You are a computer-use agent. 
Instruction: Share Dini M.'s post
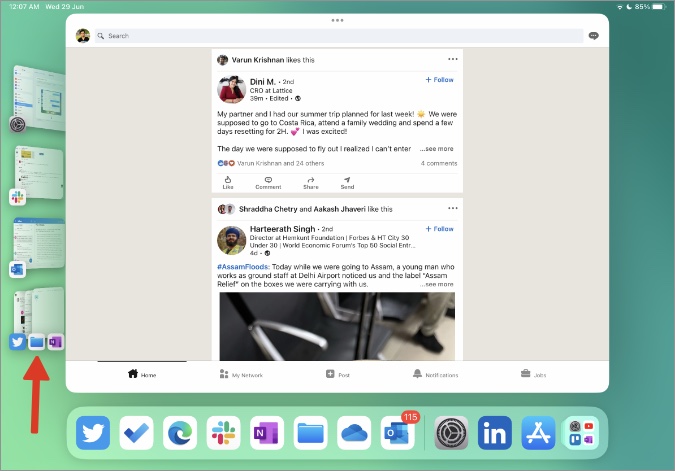point(311,183)
